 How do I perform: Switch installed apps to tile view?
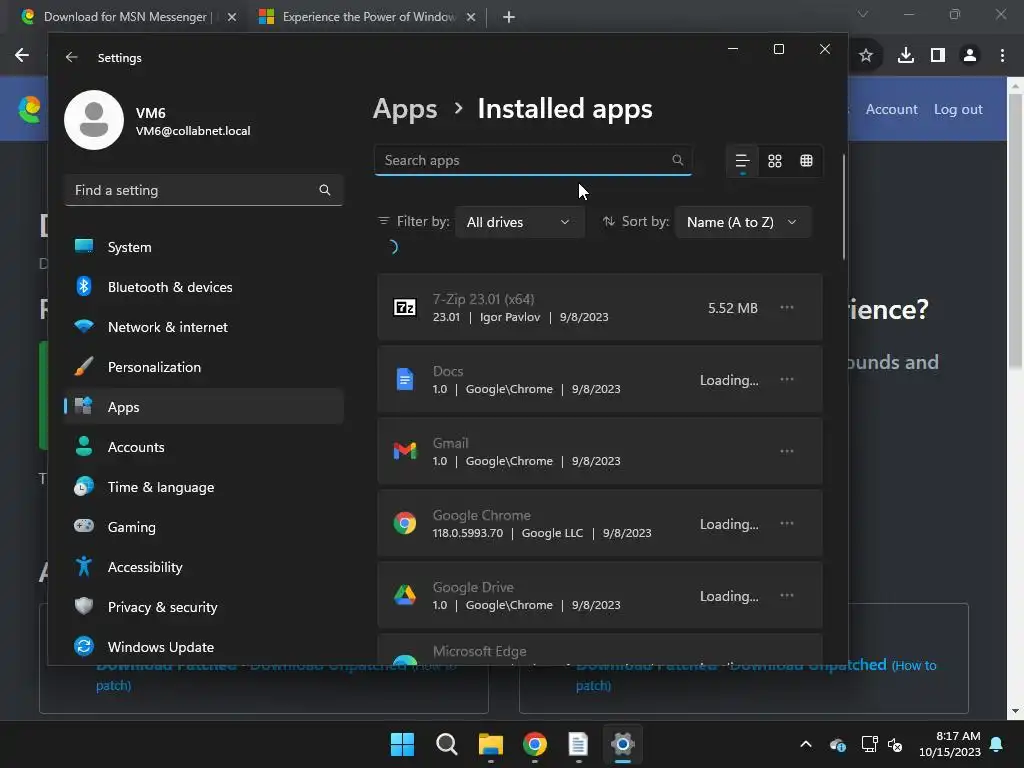807,161
